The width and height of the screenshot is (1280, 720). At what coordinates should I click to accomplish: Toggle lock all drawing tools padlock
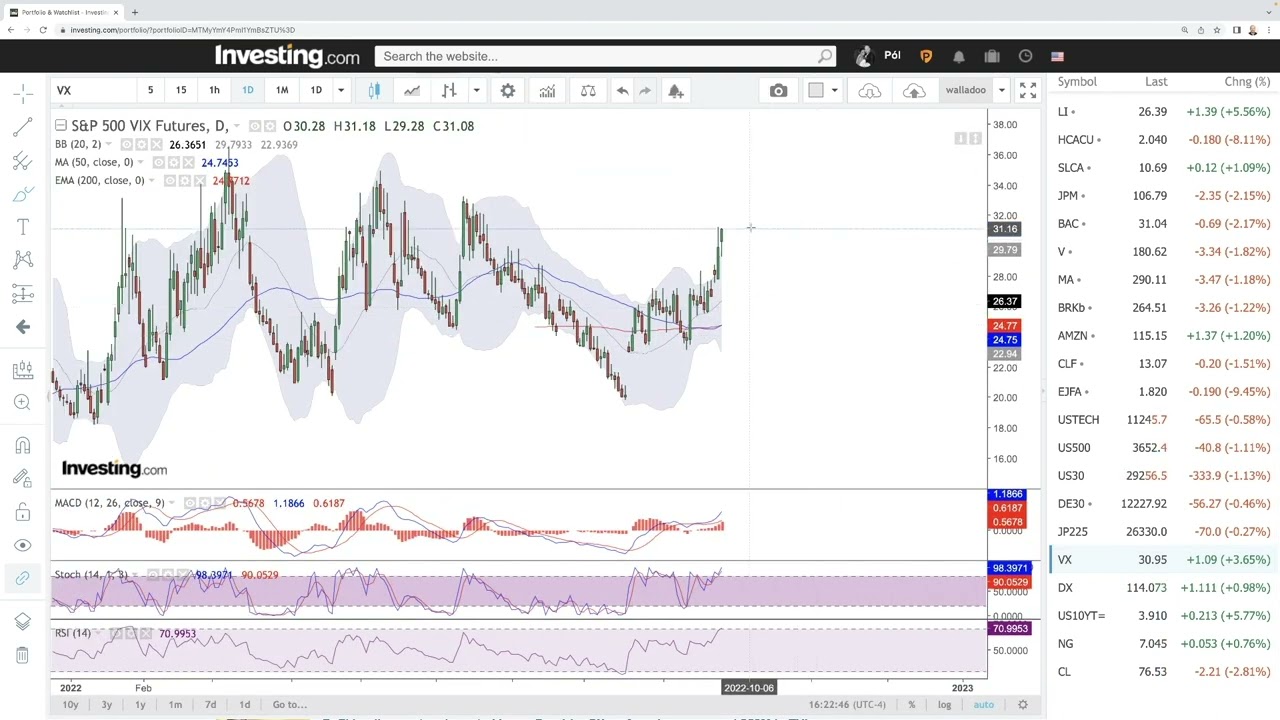click(22, 513)
